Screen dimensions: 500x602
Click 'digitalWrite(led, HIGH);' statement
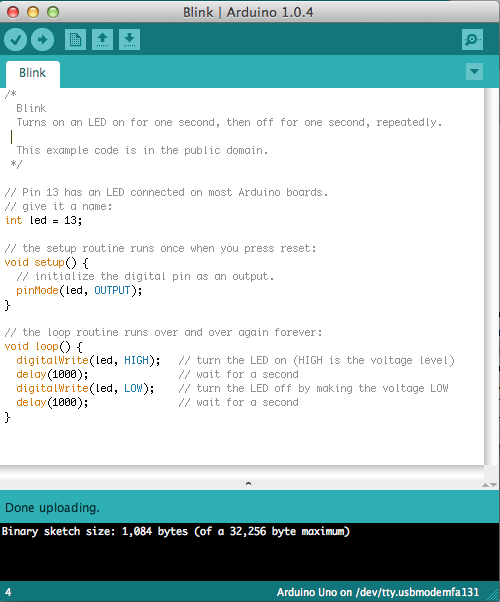pos(88,361)
